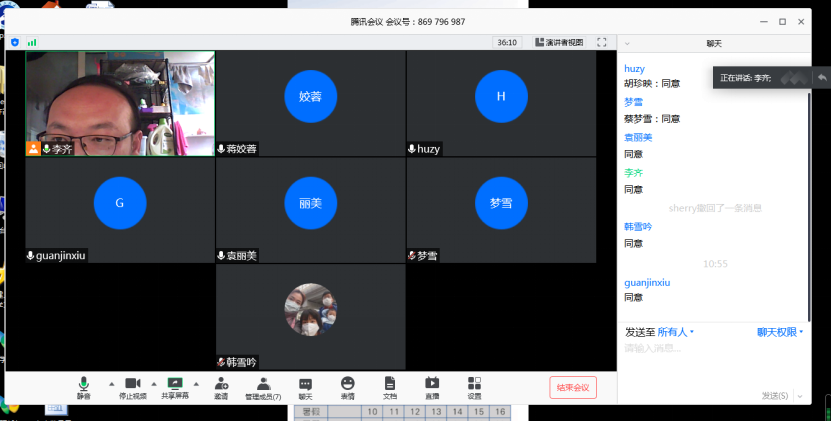
Task: Open meeting Settings (设置) icon
Action: (474, 386)
